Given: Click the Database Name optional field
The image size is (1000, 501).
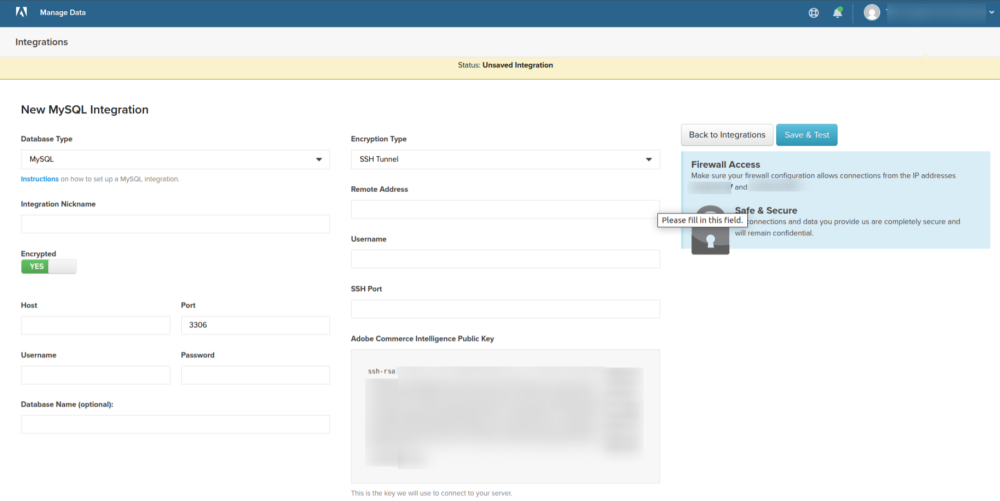Looking at the screenshot, I should pos(175,425).
